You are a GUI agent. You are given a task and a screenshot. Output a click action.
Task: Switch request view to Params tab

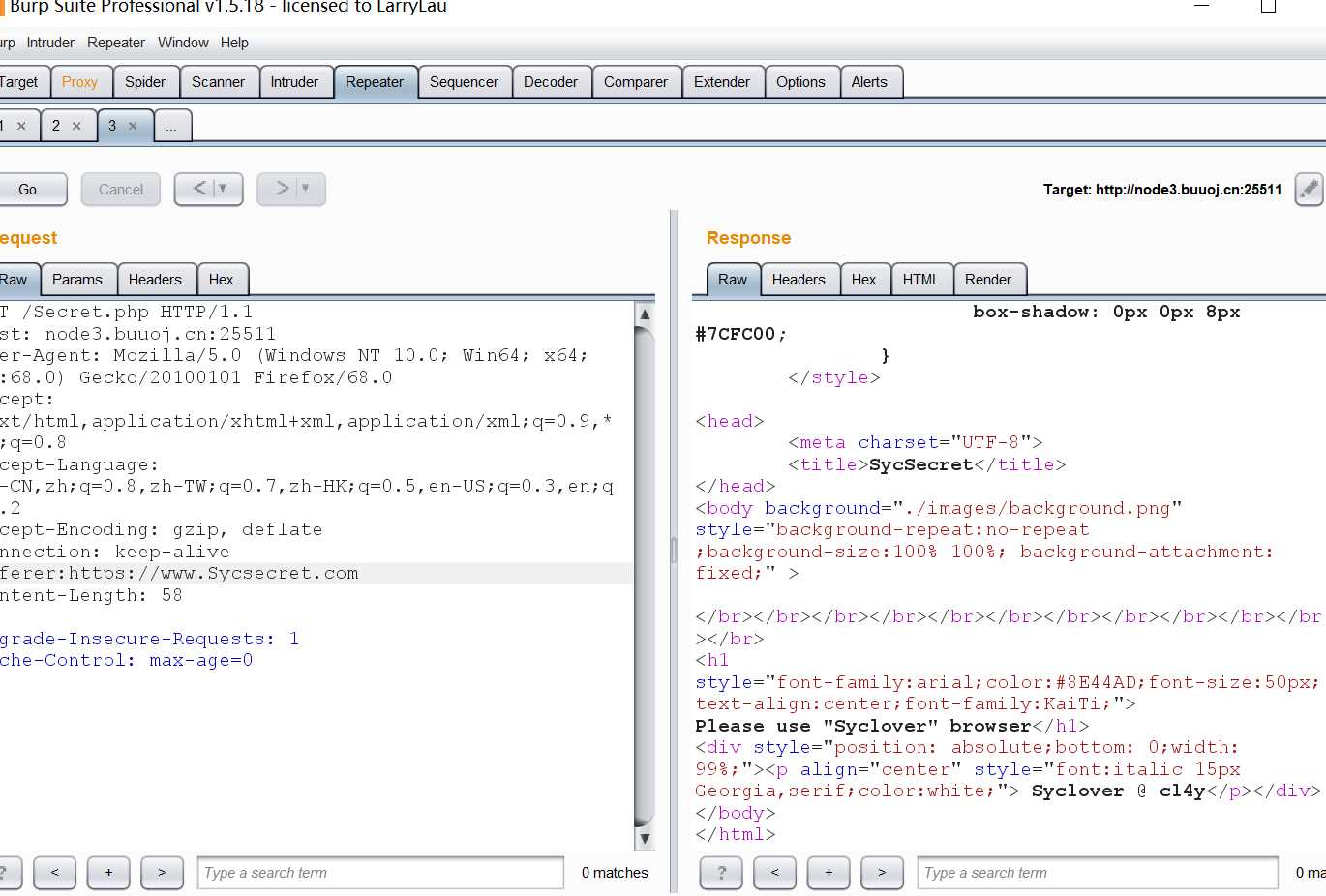76,280
